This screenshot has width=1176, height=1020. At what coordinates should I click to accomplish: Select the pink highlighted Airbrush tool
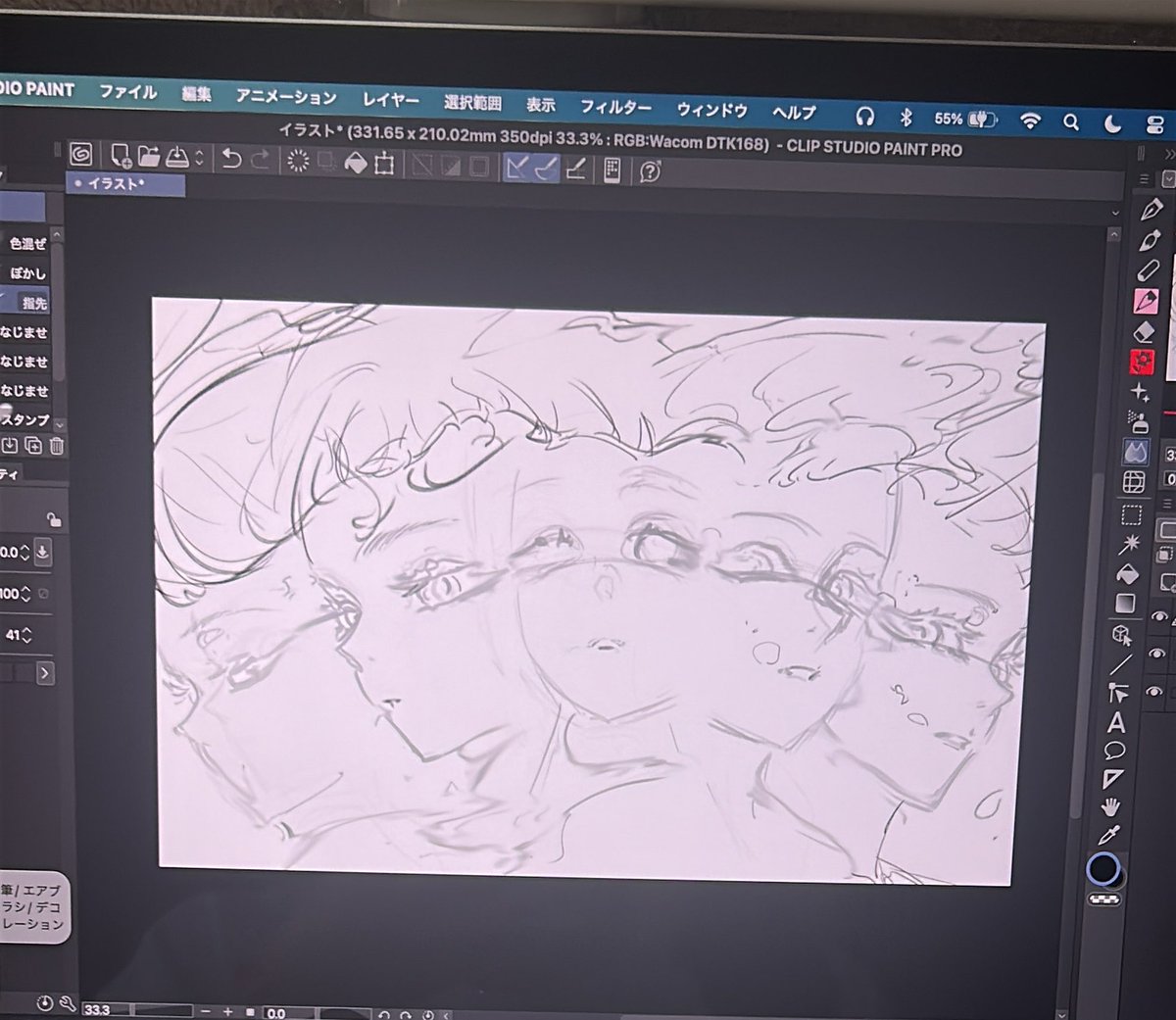[1147, 300]
